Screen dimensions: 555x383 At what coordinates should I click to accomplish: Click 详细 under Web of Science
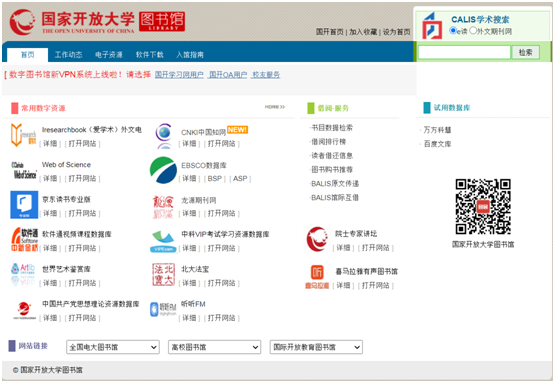coord(50,178)
